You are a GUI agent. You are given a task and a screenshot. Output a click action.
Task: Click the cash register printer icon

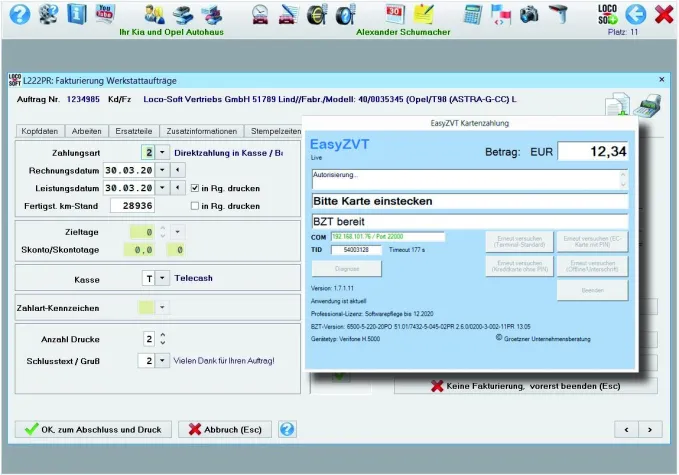648,104
